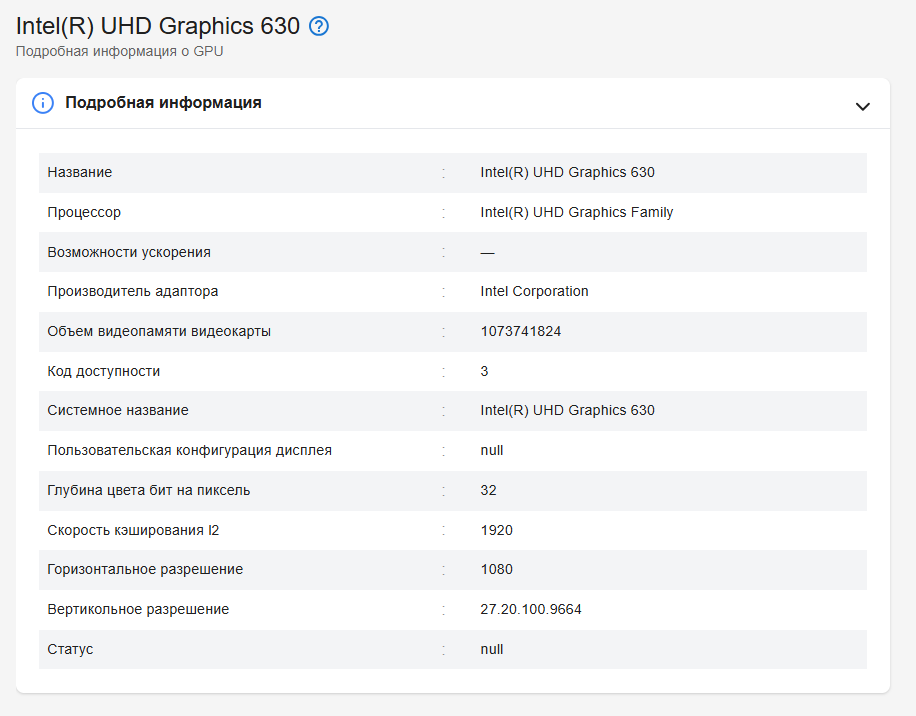The height and width of the screenshot is (716, 916).
Task: Click the info icon next to Подробная информация
Action: click(43, 103)
